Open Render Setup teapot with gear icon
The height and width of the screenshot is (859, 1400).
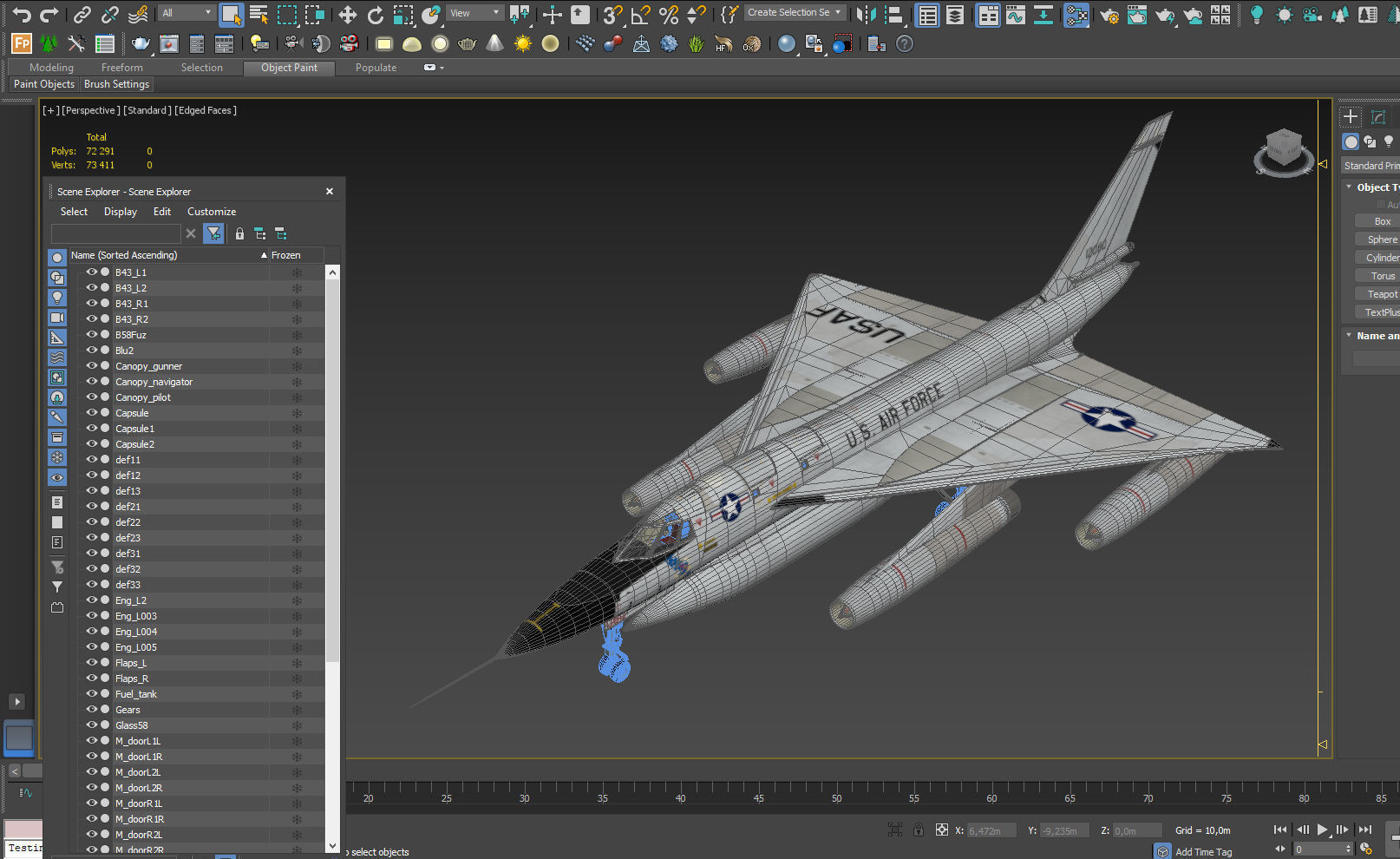pos(1109,14)
